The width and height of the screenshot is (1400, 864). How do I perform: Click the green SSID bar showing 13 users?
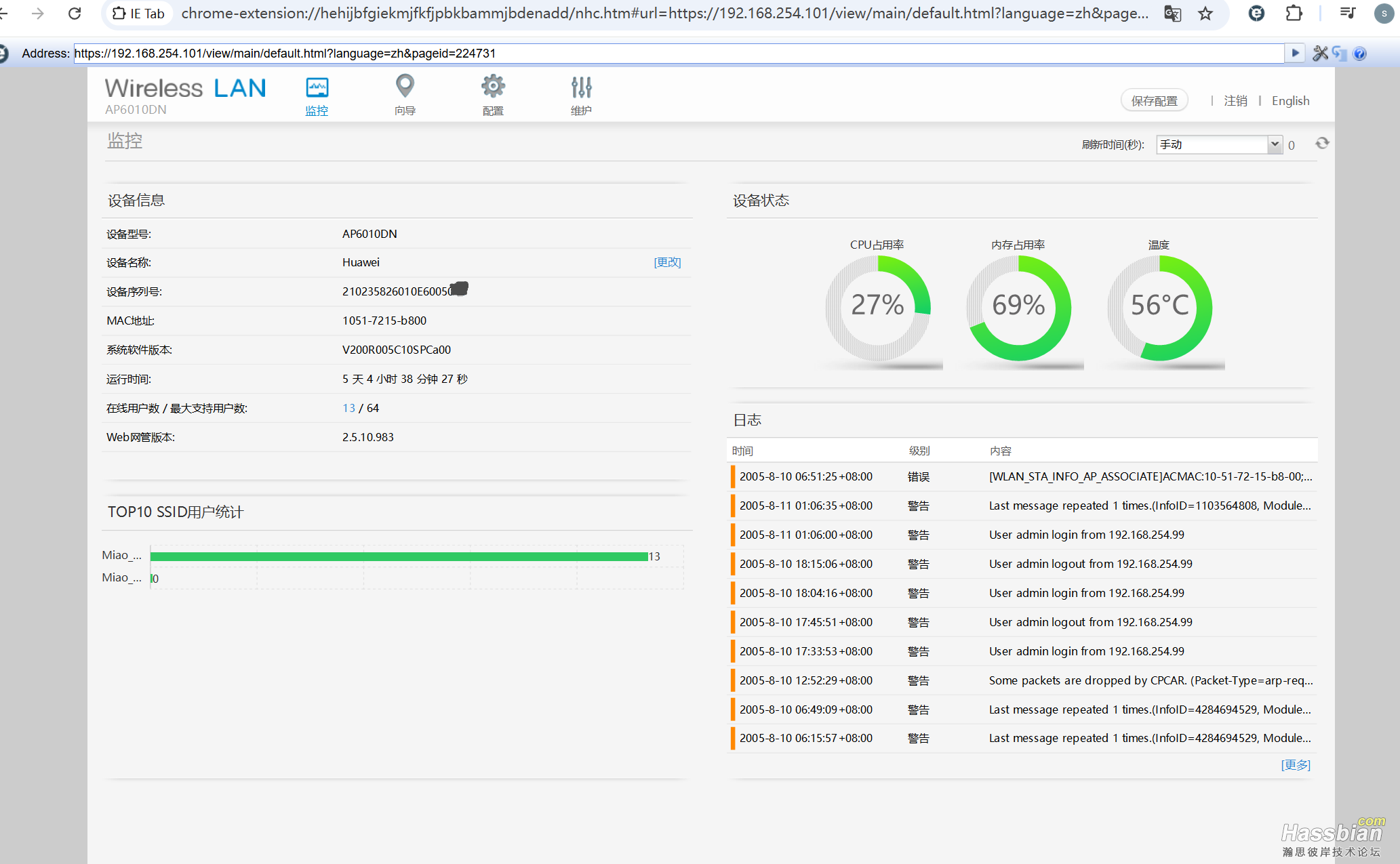click(x=399, y=556)
